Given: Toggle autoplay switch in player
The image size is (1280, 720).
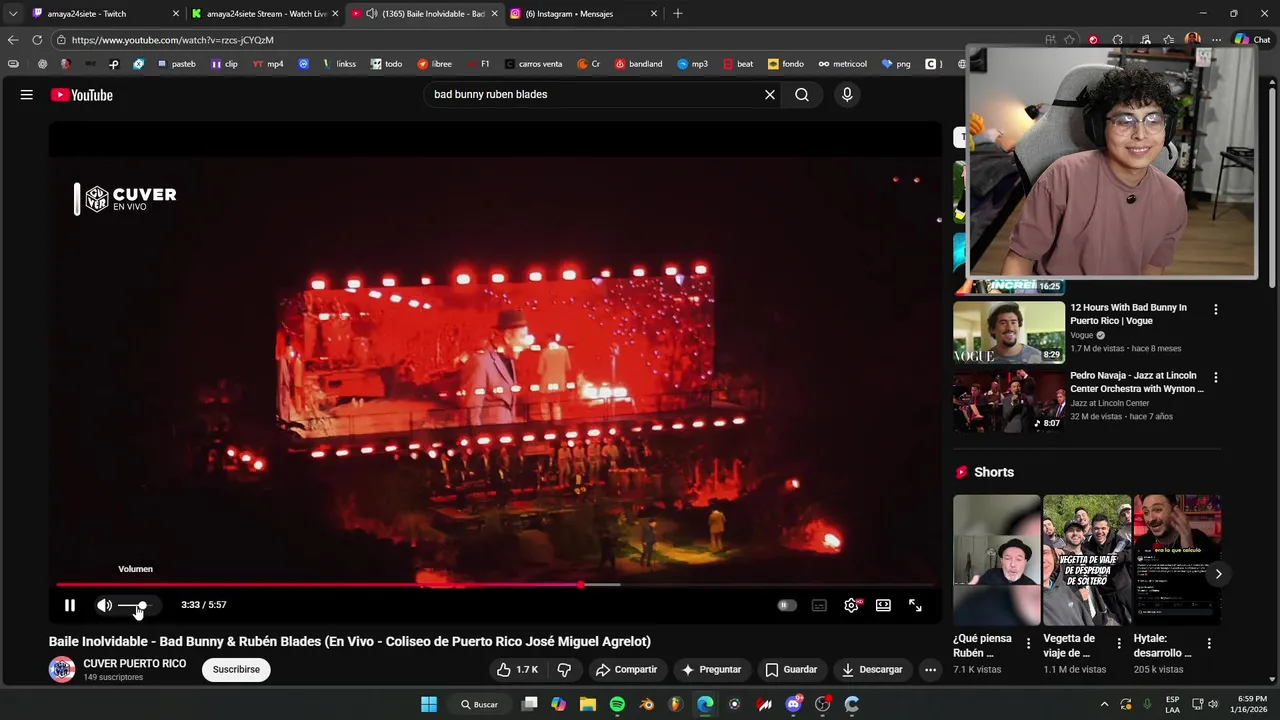Looking at the screenshot, I should tap(787, 605).
